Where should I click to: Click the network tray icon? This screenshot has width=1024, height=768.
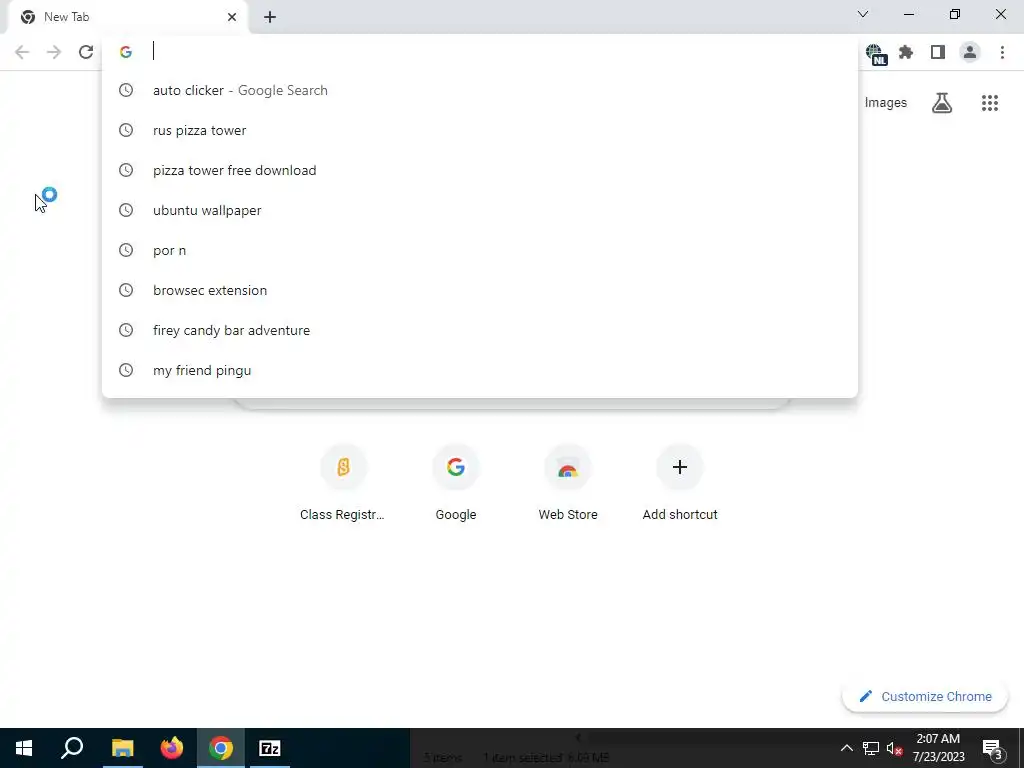[x=871, y=748]
